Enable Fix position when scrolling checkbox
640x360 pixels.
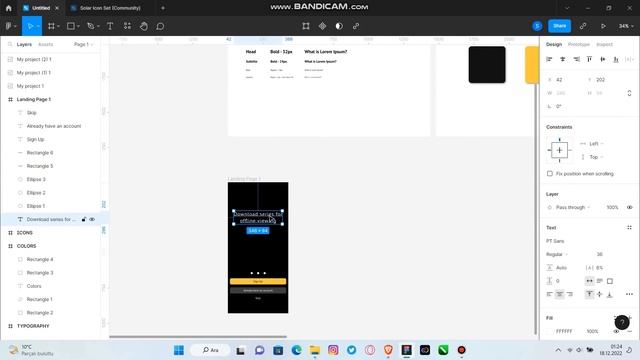[x=550, y=173]
